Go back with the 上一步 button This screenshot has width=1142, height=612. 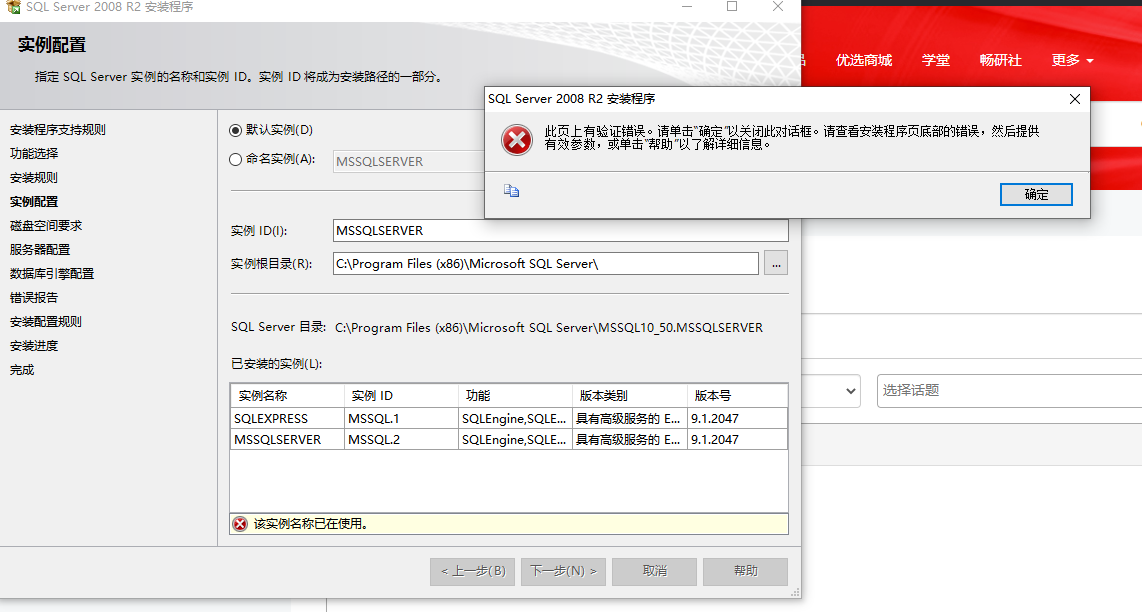pyautogui.click(x=473, y=571)
